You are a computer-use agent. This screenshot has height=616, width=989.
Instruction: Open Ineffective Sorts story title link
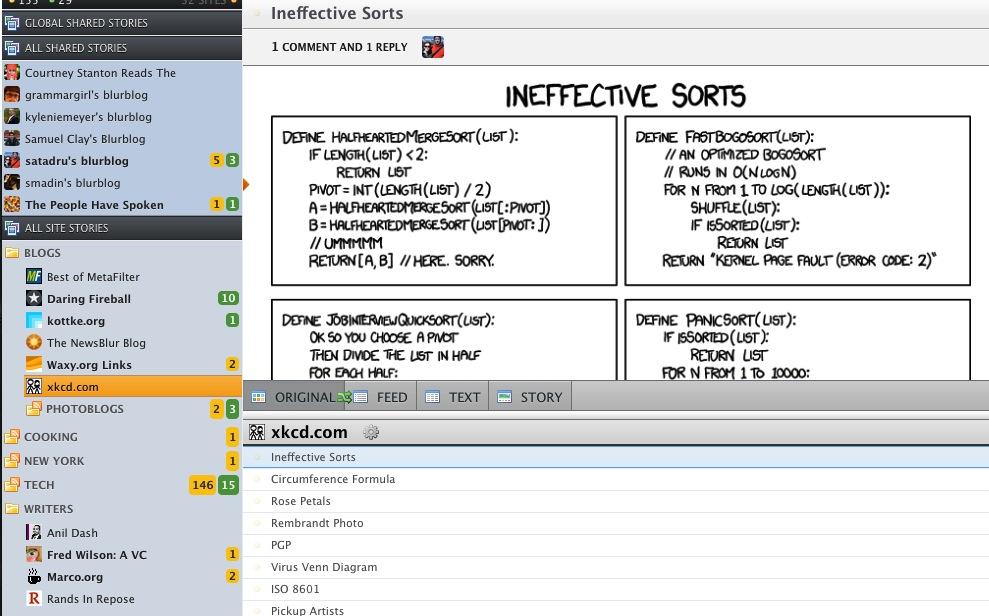[337, 13]
